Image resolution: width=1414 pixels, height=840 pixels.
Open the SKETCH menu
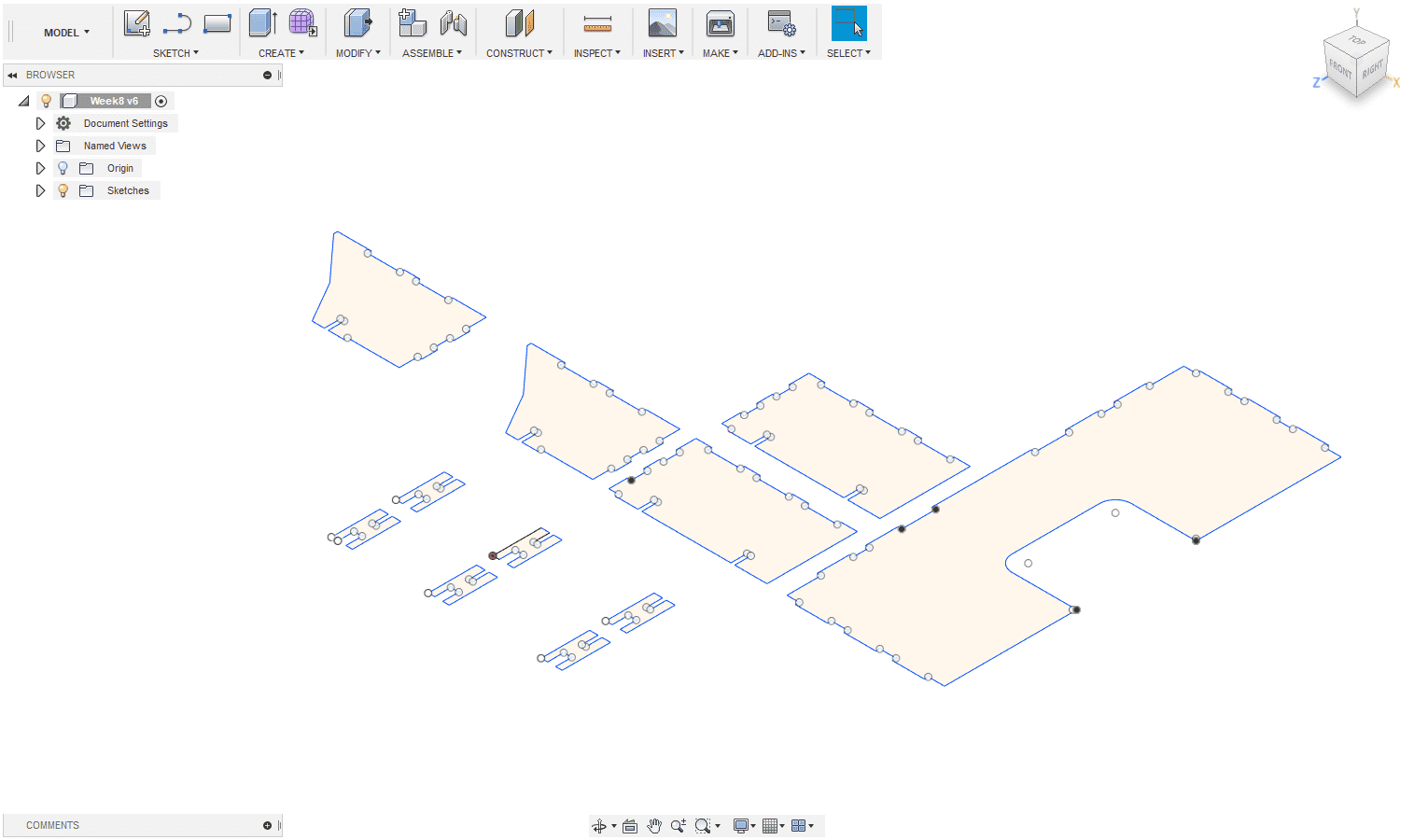175,53
